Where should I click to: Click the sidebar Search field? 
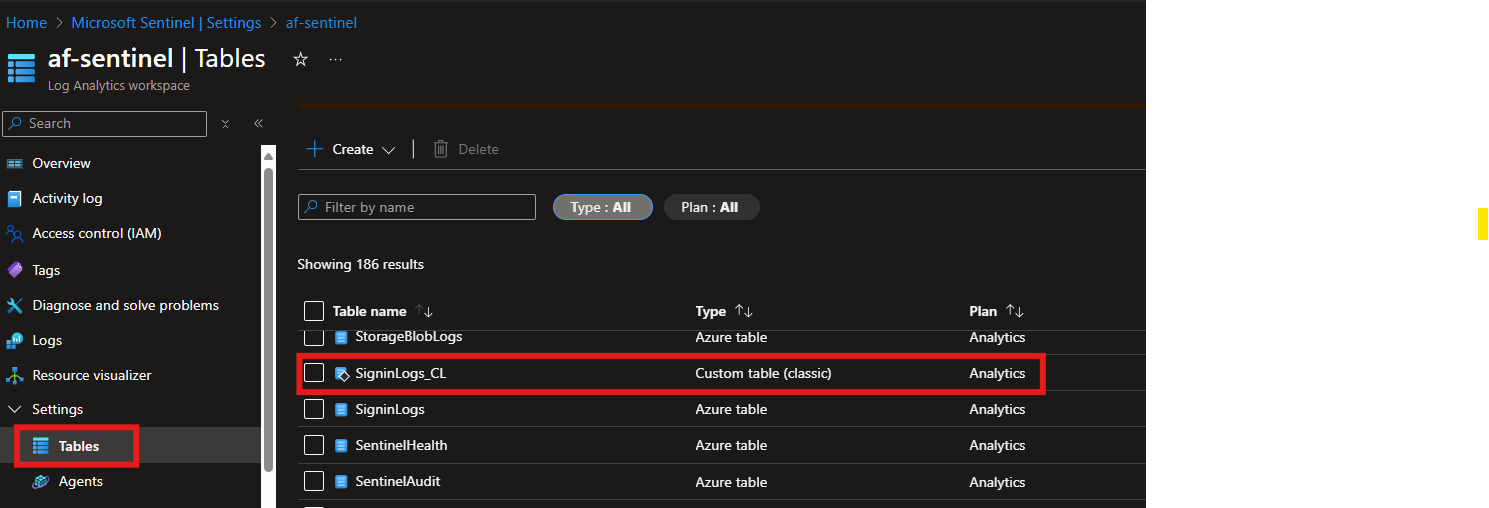(x=105, y=123)
